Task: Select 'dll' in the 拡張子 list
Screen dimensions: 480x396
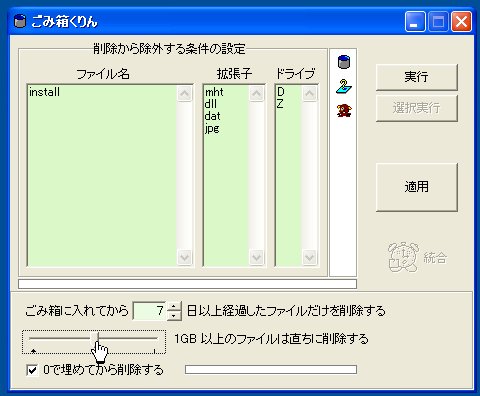Action: [211, 104]
